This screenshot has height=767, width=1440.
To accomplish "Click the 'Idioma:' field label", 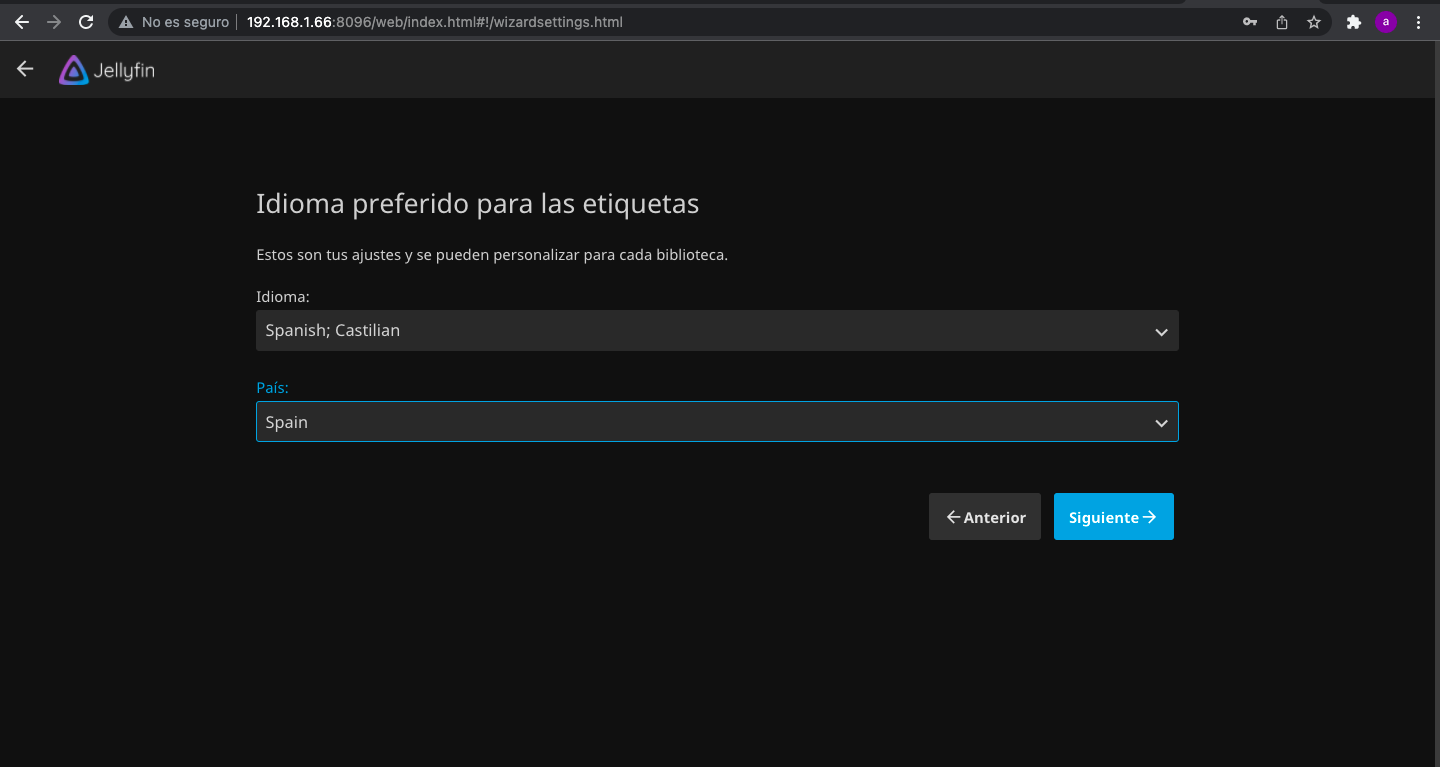I will pos(283,297).
